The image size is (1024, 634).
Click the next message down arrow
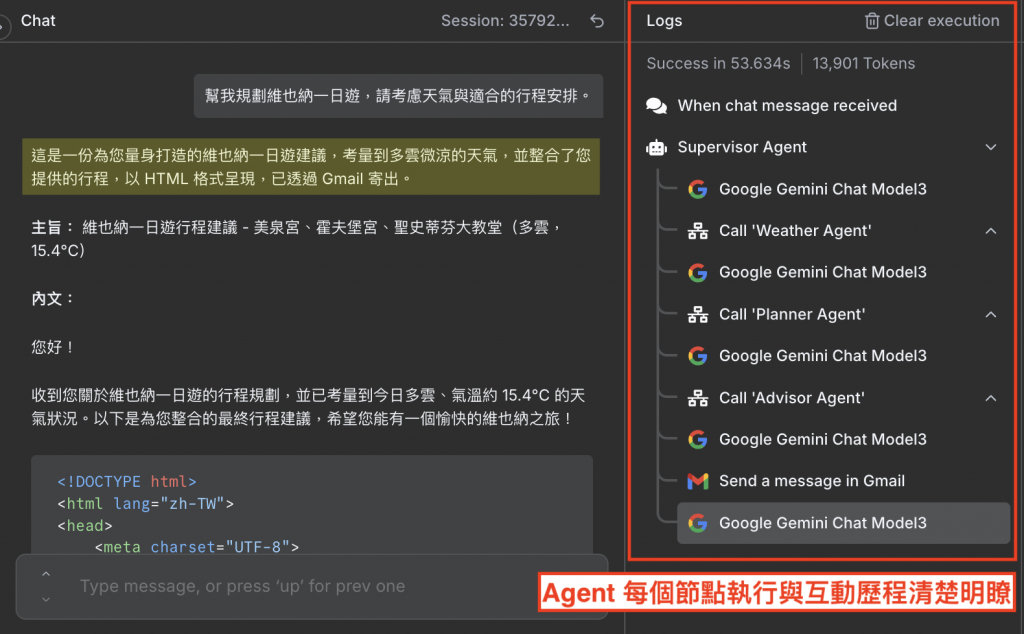(46, 599)
